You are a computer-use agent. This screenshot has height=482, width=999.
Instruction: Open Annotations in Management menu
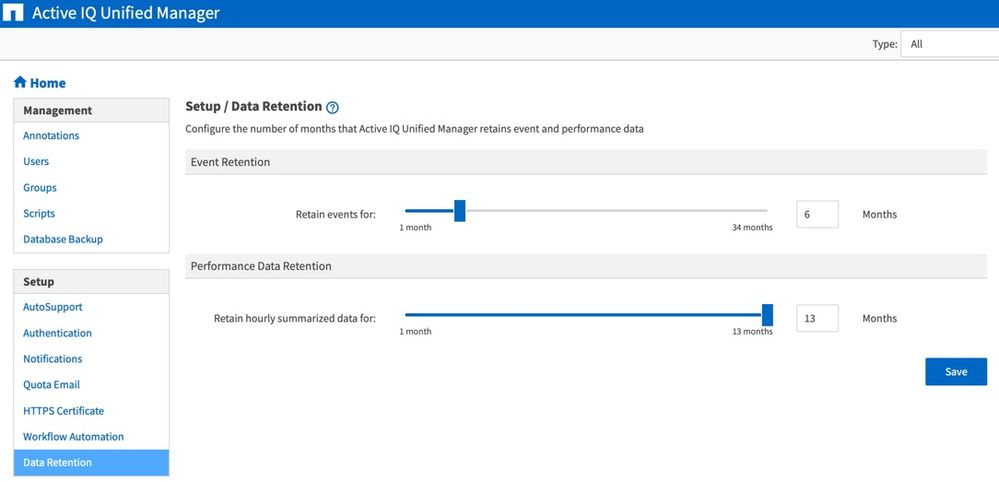click(x=51, y=136)
